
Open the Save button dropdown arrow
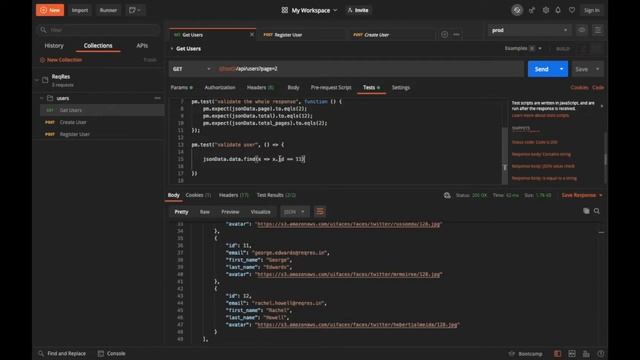point(598,69)
